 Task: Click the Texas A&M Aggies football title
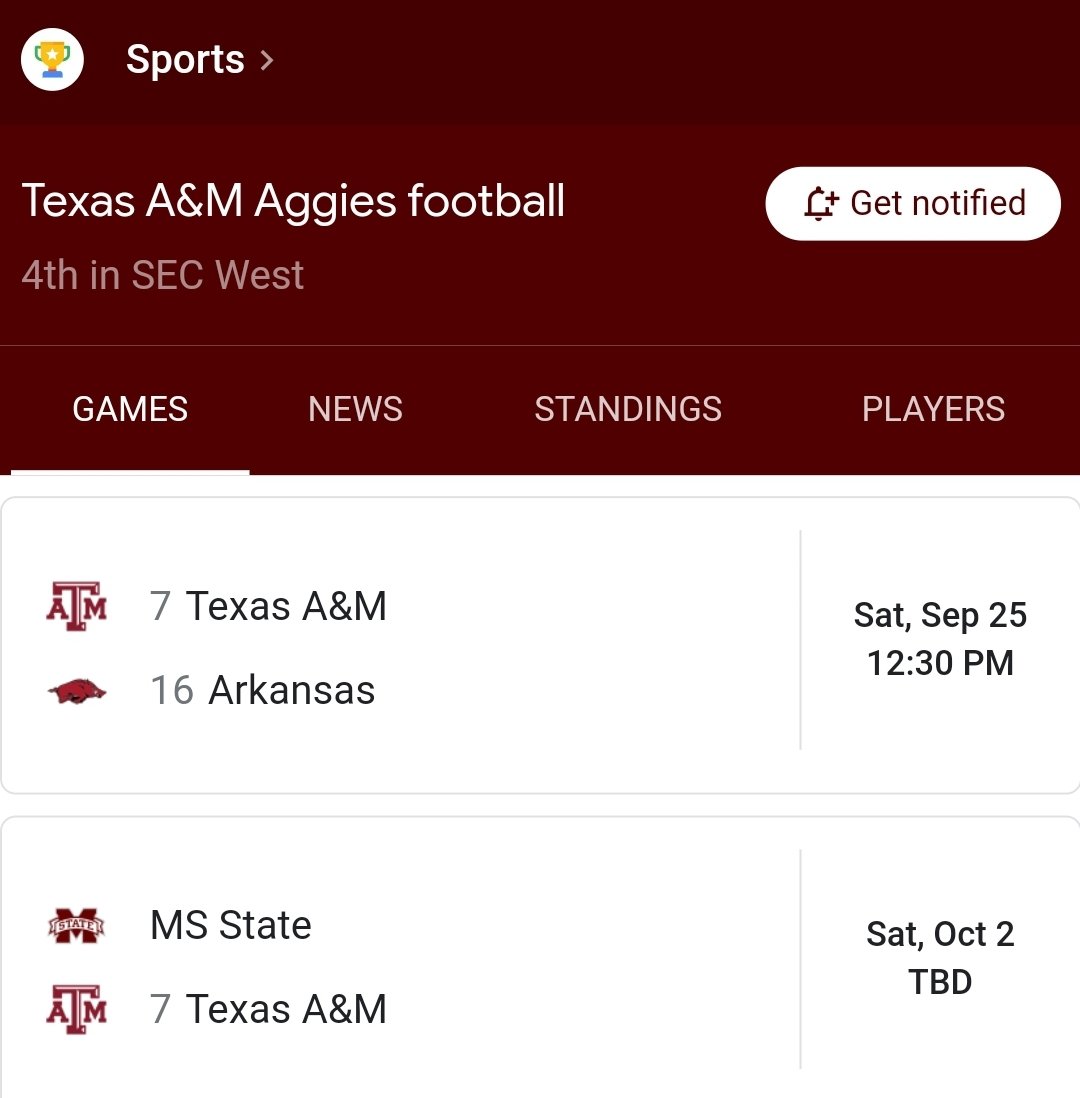tap(293, 201)
